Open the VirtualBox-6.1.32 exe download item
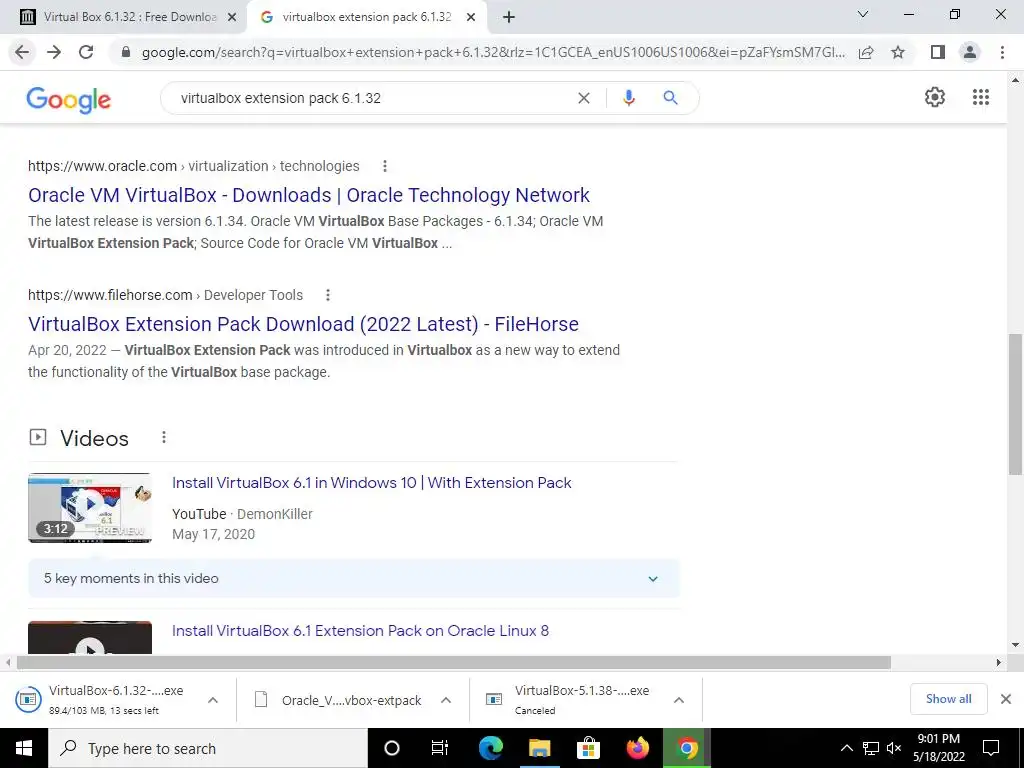 point(104,699)
